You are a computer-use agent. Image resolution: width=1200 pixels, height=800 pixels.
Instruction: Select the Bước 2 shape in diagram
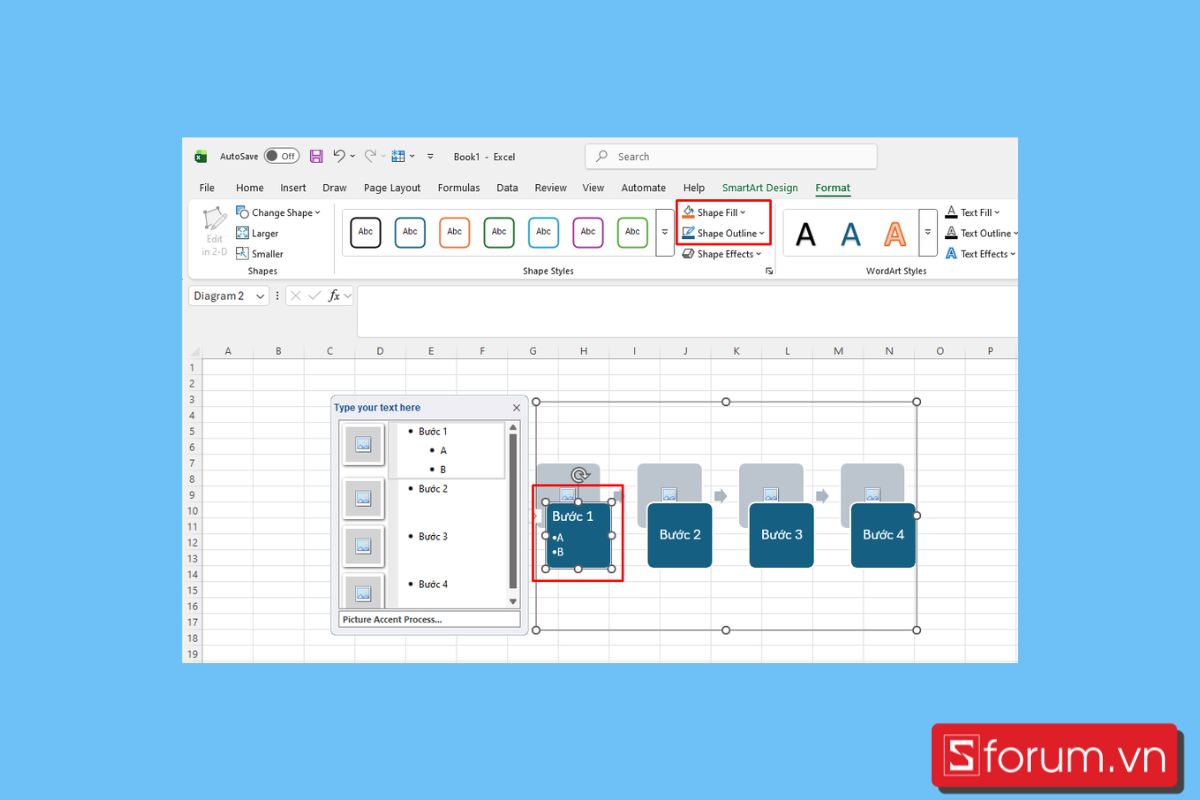[680, 535]
